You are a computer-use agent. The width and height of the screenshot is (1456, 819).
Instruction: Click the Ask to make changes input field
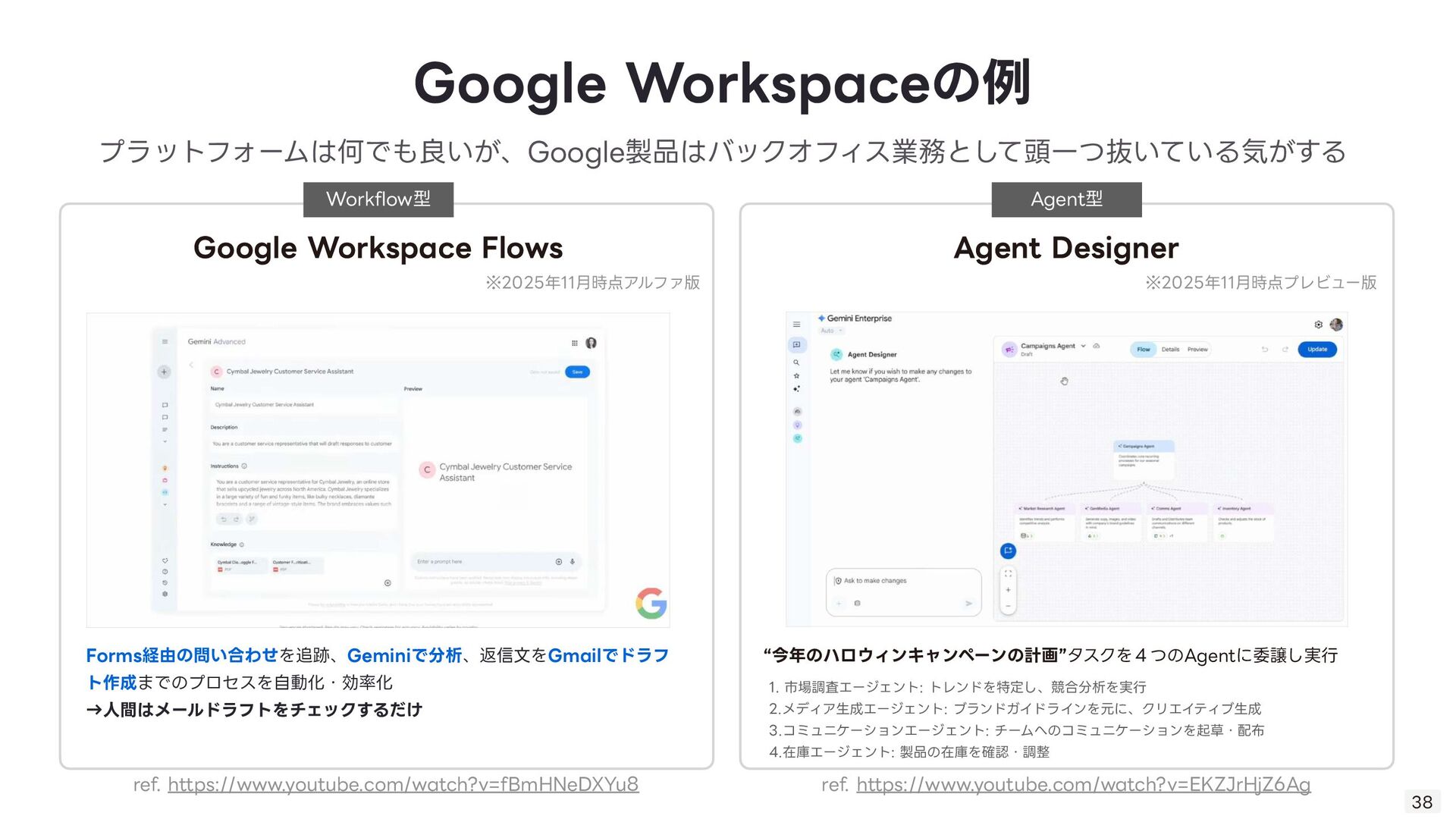(902, 581)
